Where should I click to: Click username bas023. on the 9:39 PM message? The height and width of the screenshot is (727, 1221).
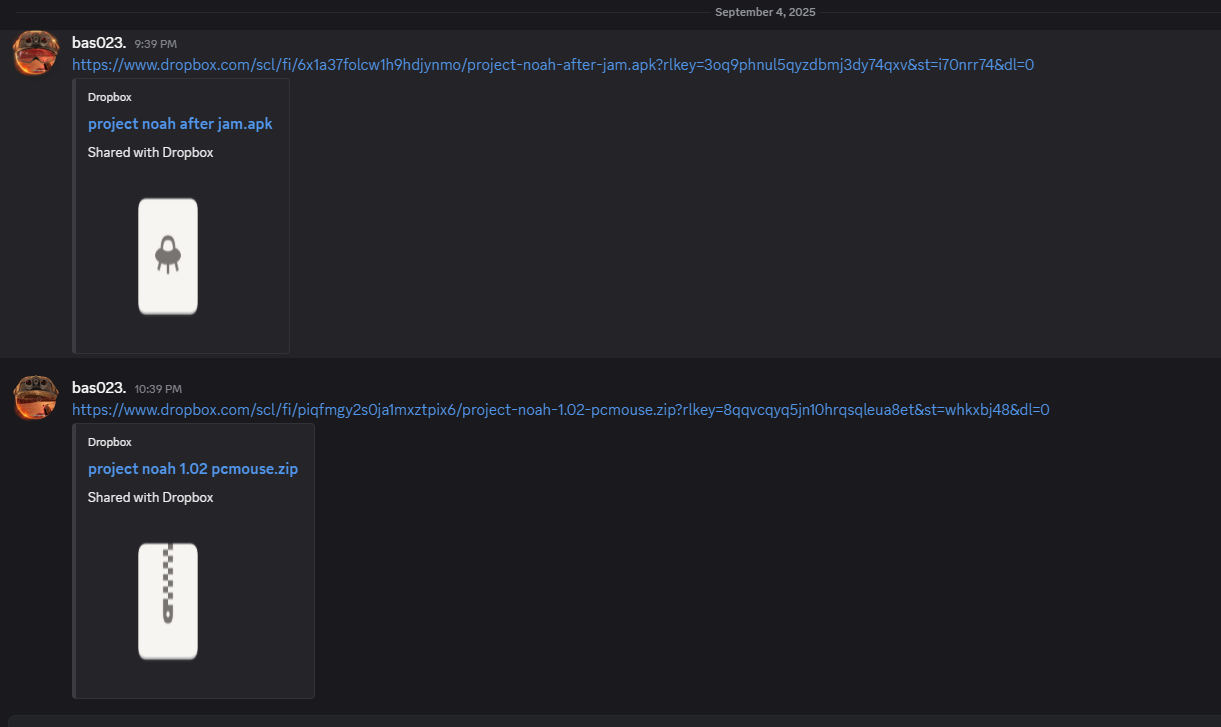[x=99, y=43]
